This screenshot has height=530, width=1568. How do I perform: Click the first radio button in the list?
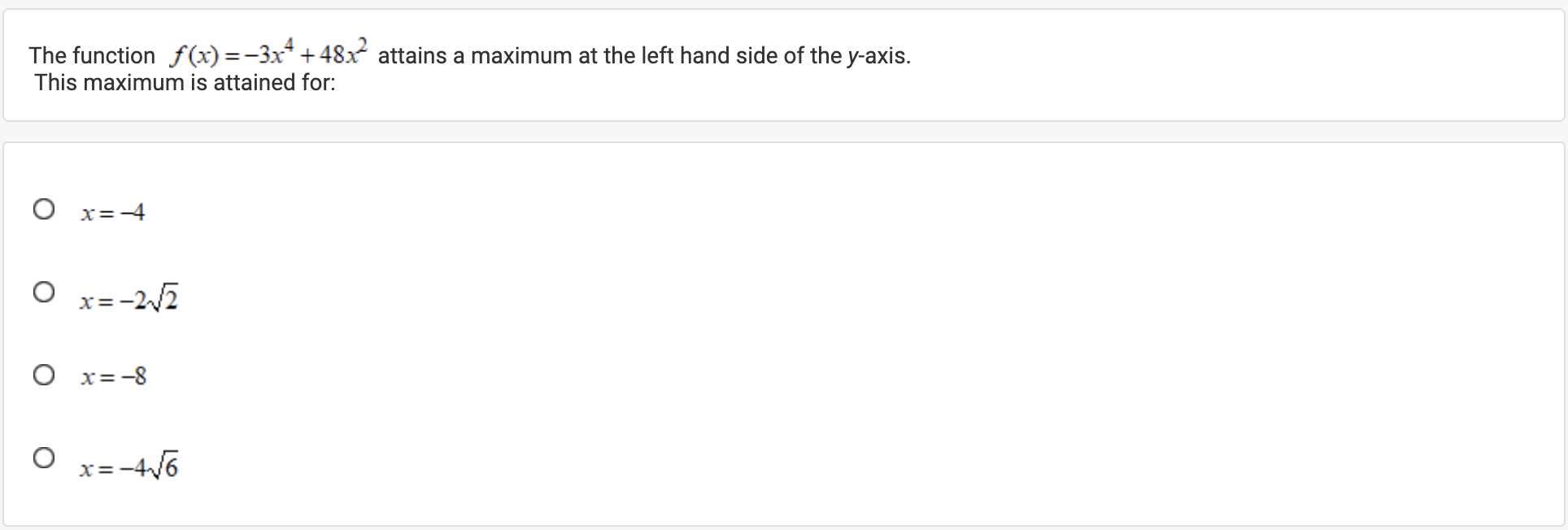(x=45, y=210)
